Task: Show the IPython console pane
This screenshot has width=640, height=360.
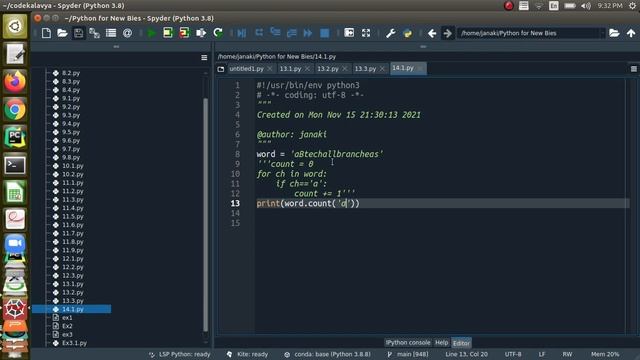Action: [x=408, y=342]
